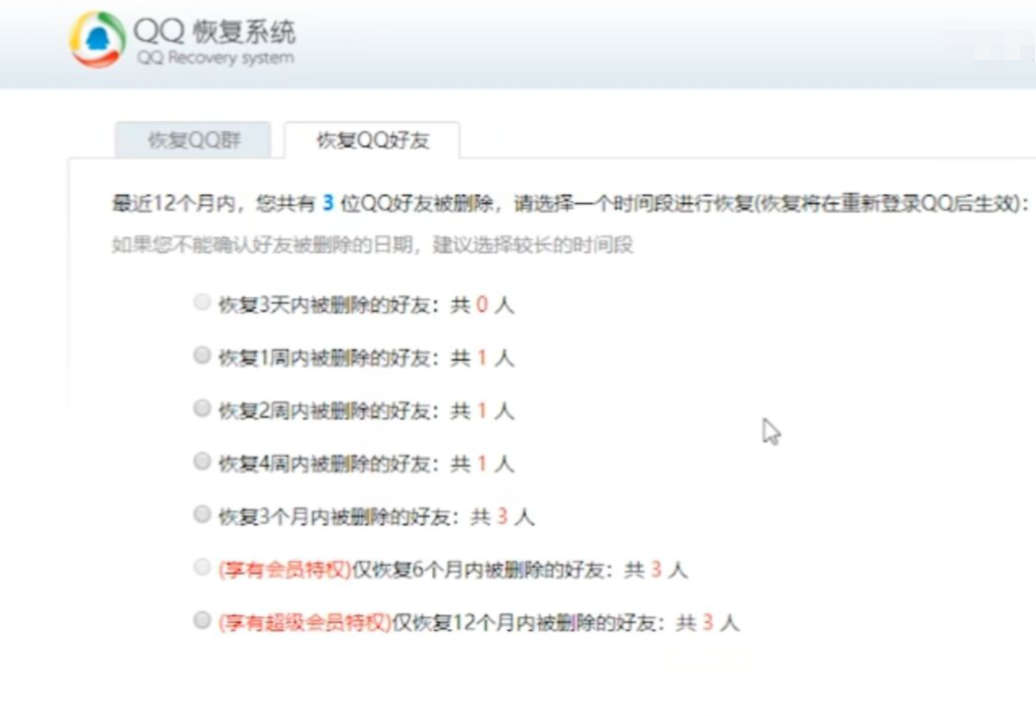Screen dimensions: 1036x716
Task: Select radio for recovering friends deleted within 2 weeks
Action: [x=201, y=408]
